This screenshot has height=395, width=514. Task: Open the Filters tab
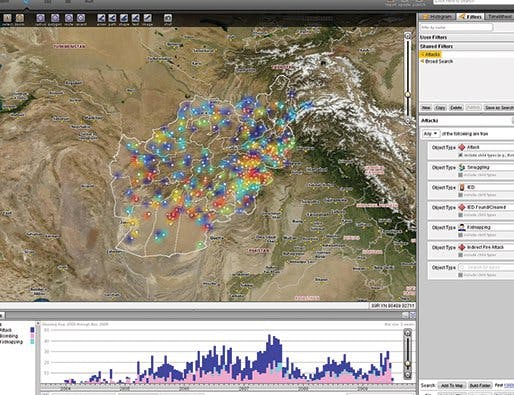click(x=470, y=17)
